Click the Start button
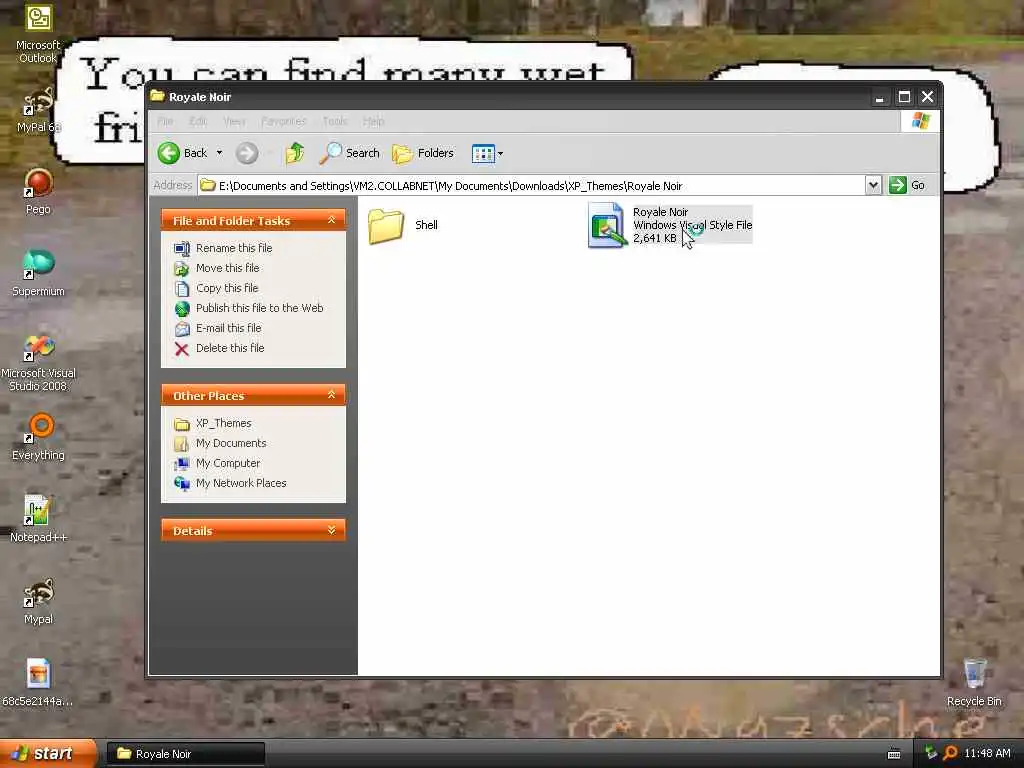The image size is (1024, 768). pyautogui.click(x=48, y=754)
